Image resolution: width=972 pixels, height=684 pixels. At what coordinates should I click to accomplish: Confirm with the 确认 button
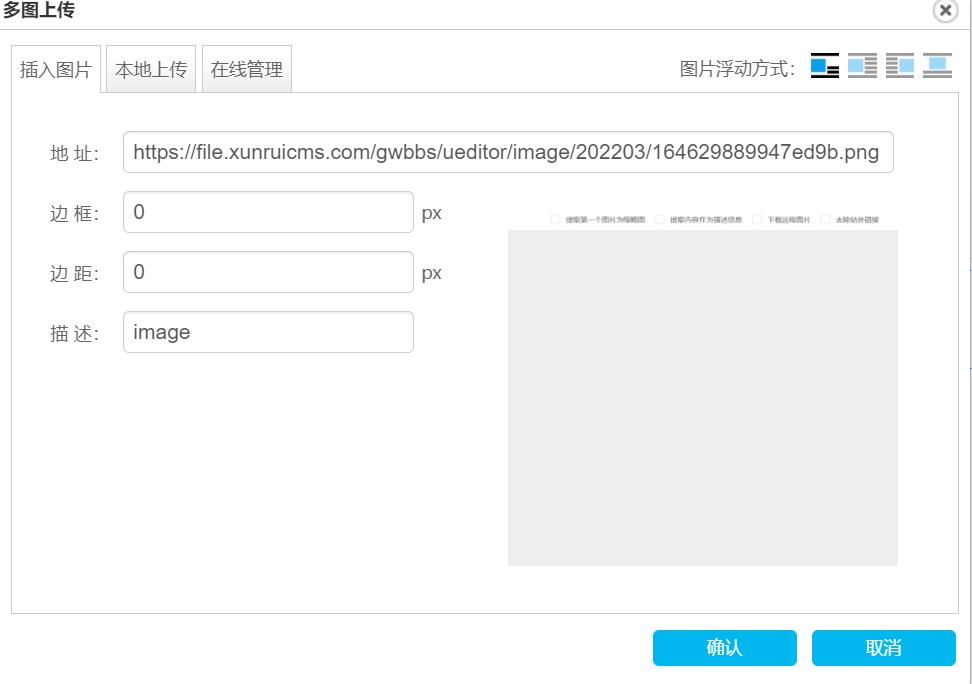click(725, 648)
